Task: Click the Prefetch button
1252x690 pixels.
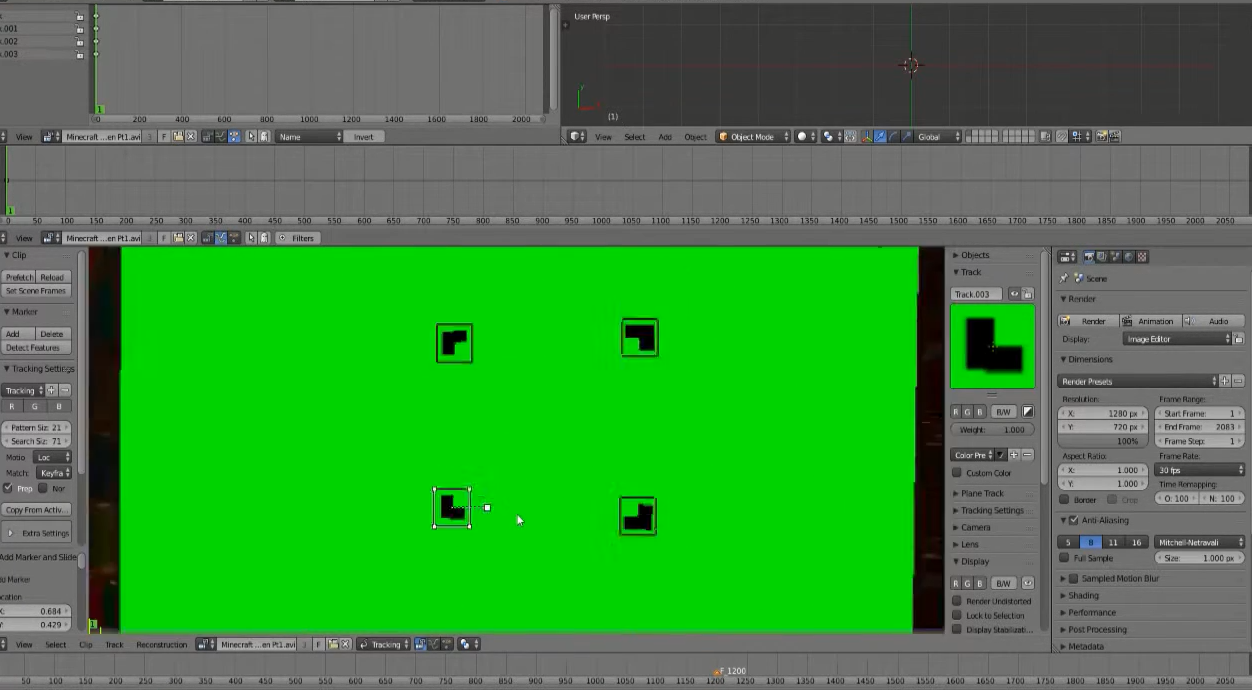Action: click(19, 277)
